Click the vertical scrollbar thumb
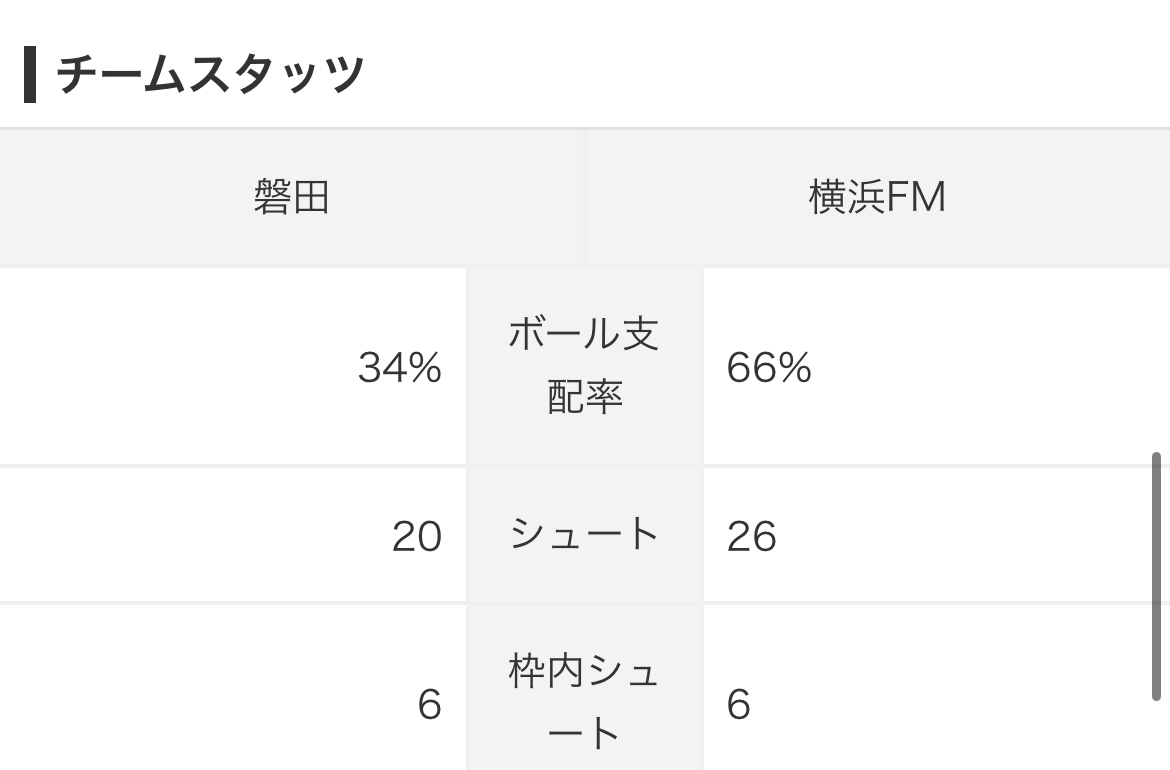The height and width of the screenshot is (770, 1170). pyautogui.click(x=1156, y=577)
